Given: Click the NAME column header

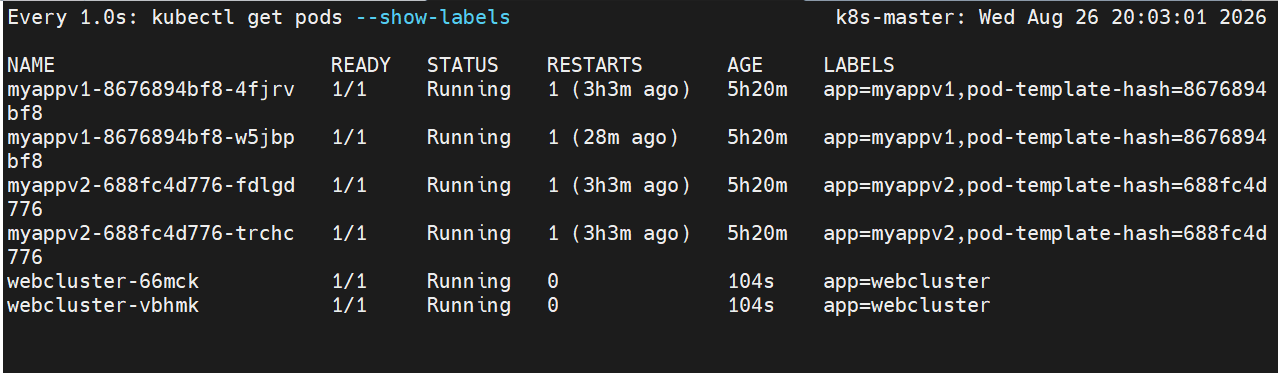Looking at the screenshot, I should pos(30,66).
